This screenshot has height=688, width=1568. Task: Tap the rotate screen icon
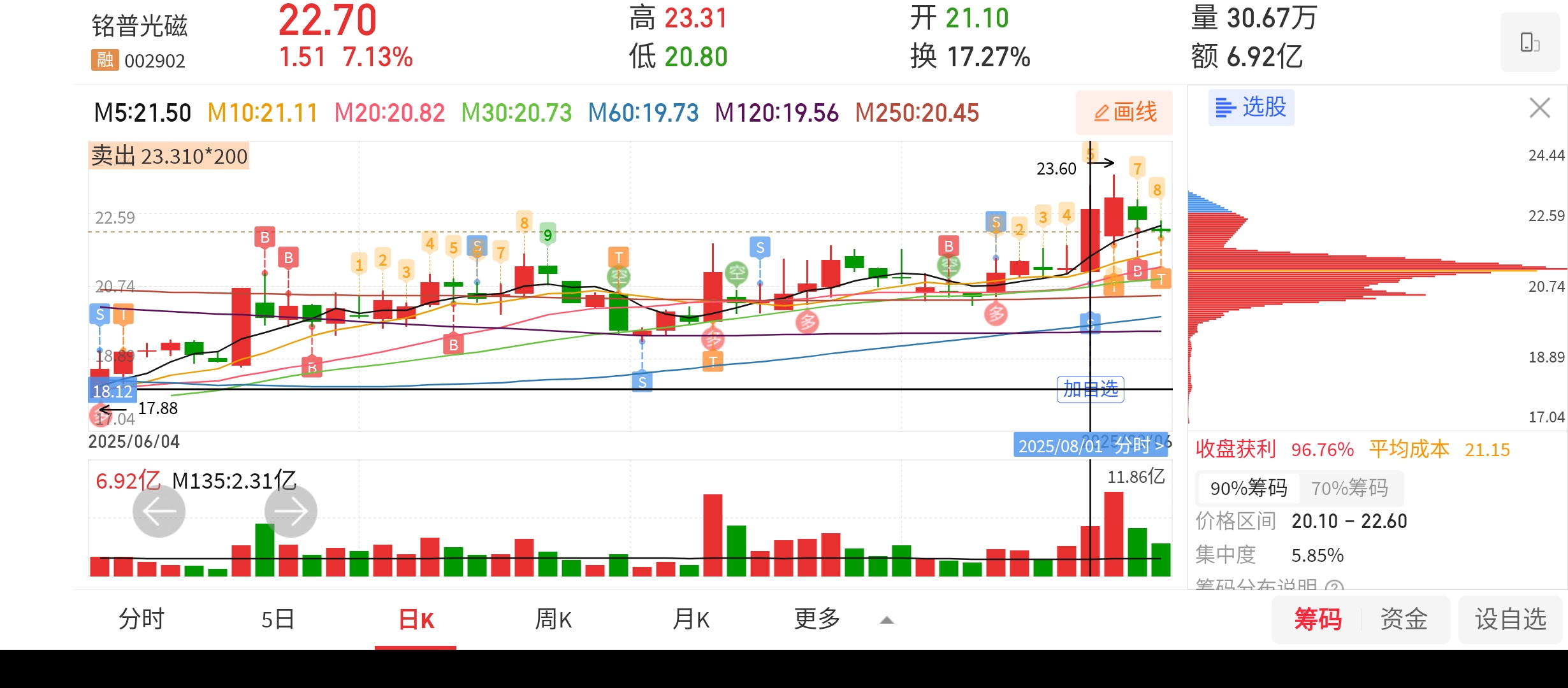(x=1530, y=43)
